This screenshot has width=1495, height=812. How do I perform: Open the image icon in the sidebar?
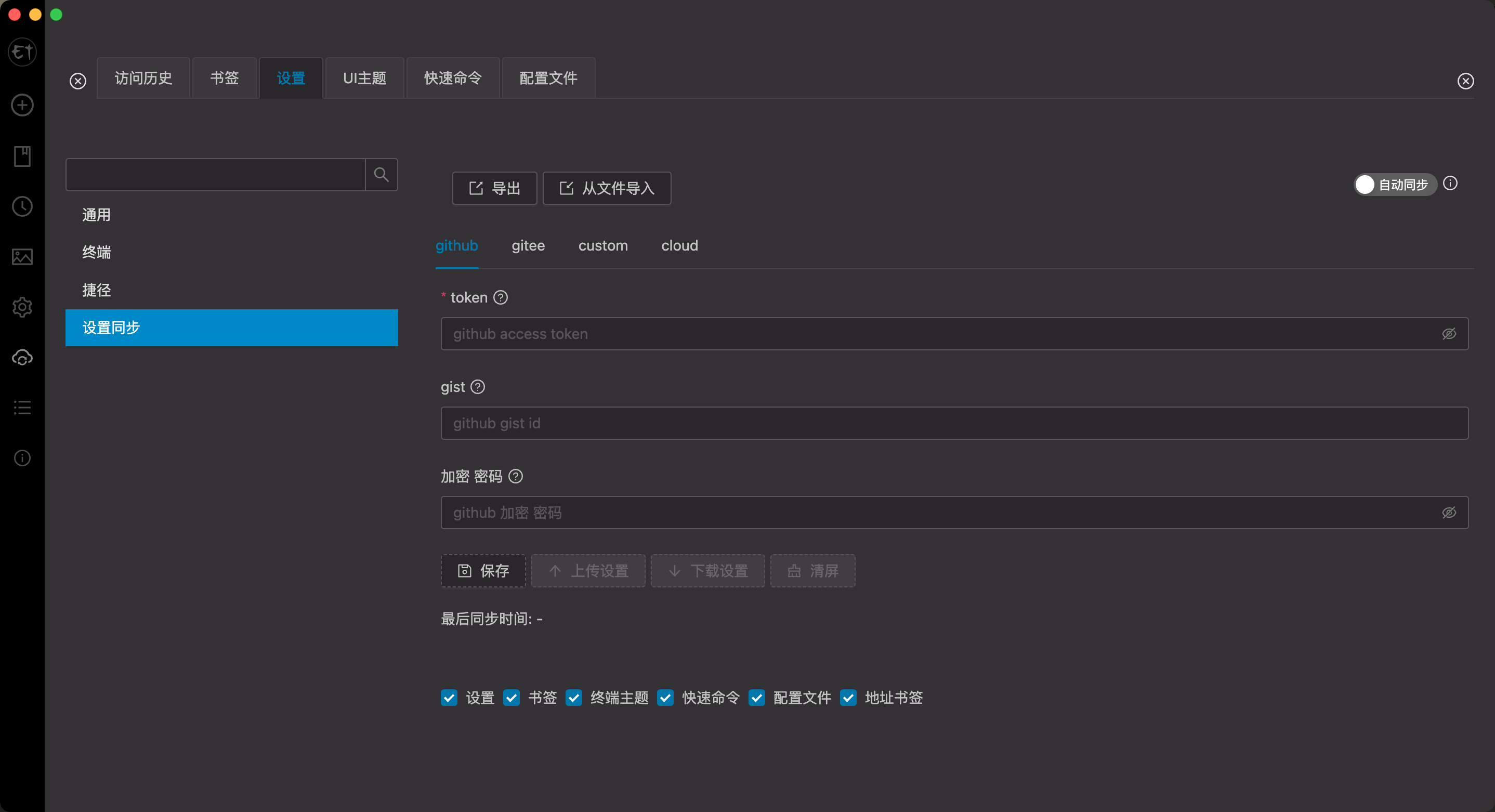coord(22,256)
